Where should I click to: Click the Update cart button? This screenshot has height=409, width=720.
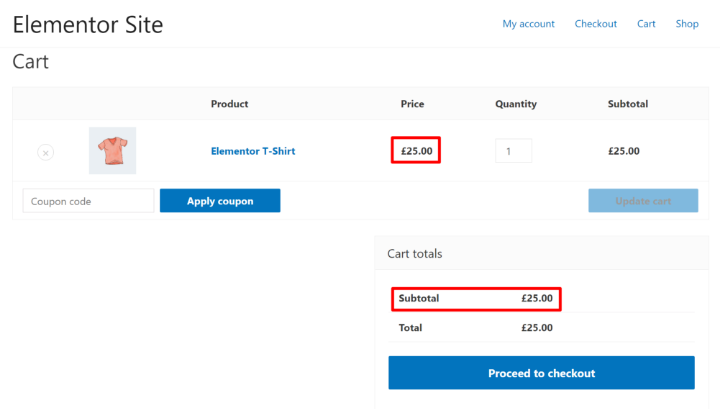click(642, 201)
